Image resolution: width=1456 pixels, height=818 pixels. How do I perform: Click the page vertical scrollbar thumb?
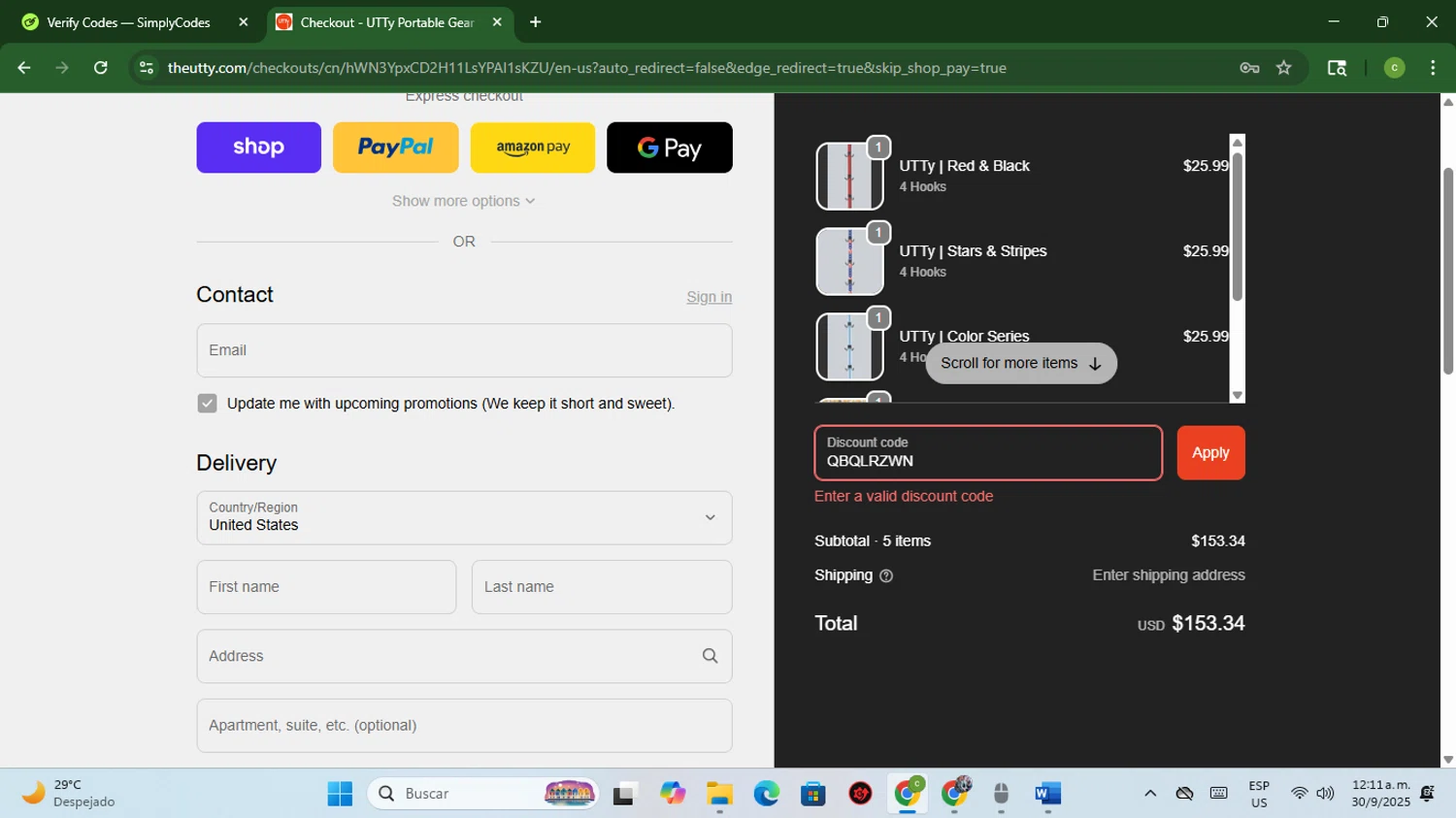pyautogui.click(x=1448, y=272)
